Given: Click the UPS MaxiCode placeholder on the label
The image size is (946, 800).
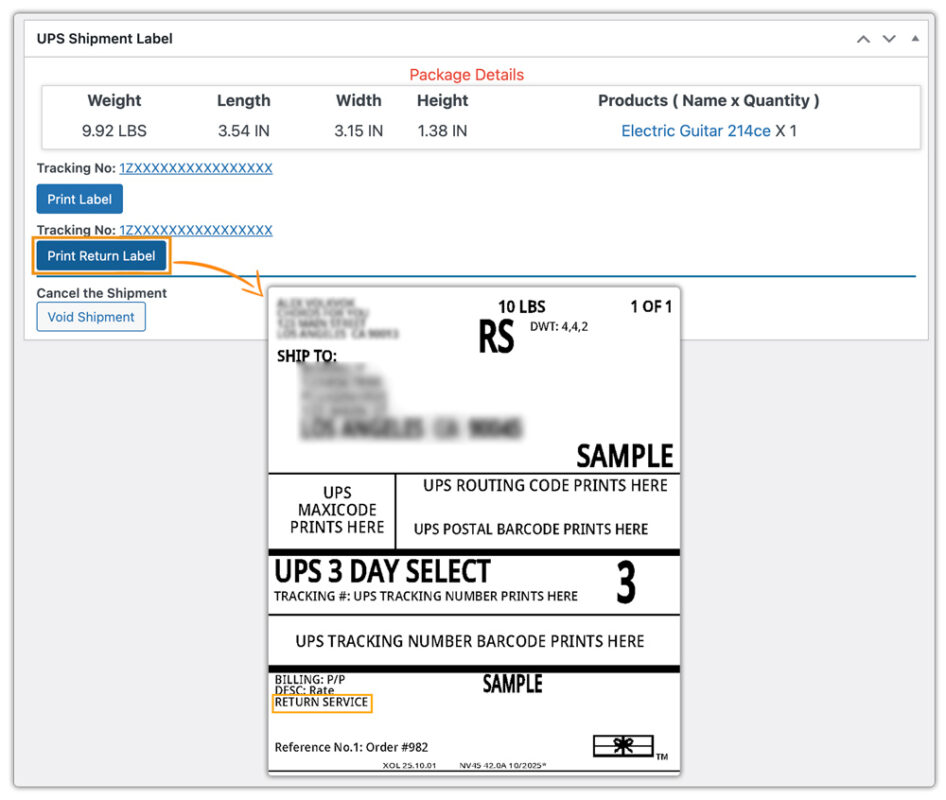Looking at the screenshot, I should click(x=332, y=510).
